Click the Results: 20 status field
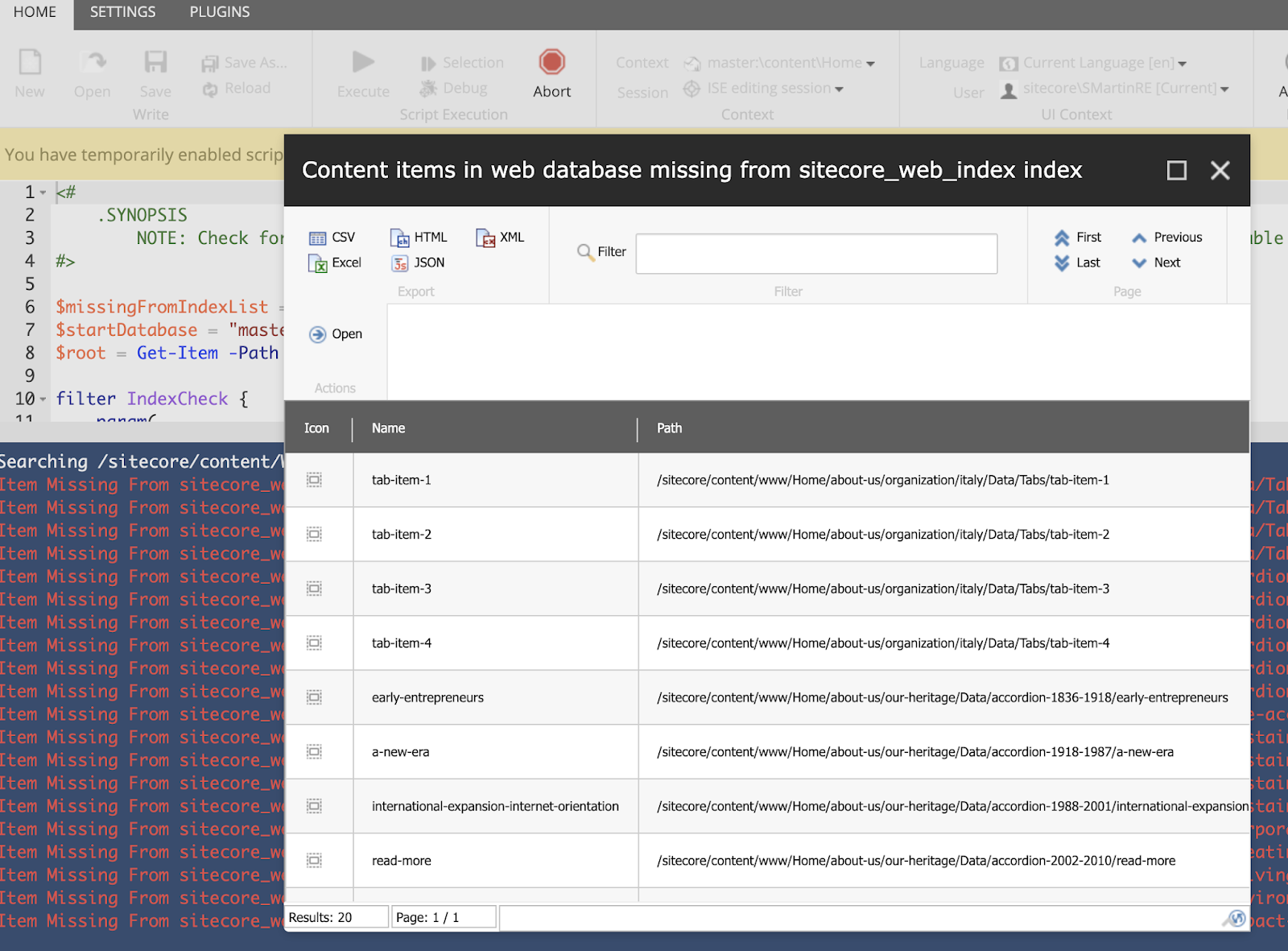Viewport: 1288px width, 951px height. [x=336, y=917]
